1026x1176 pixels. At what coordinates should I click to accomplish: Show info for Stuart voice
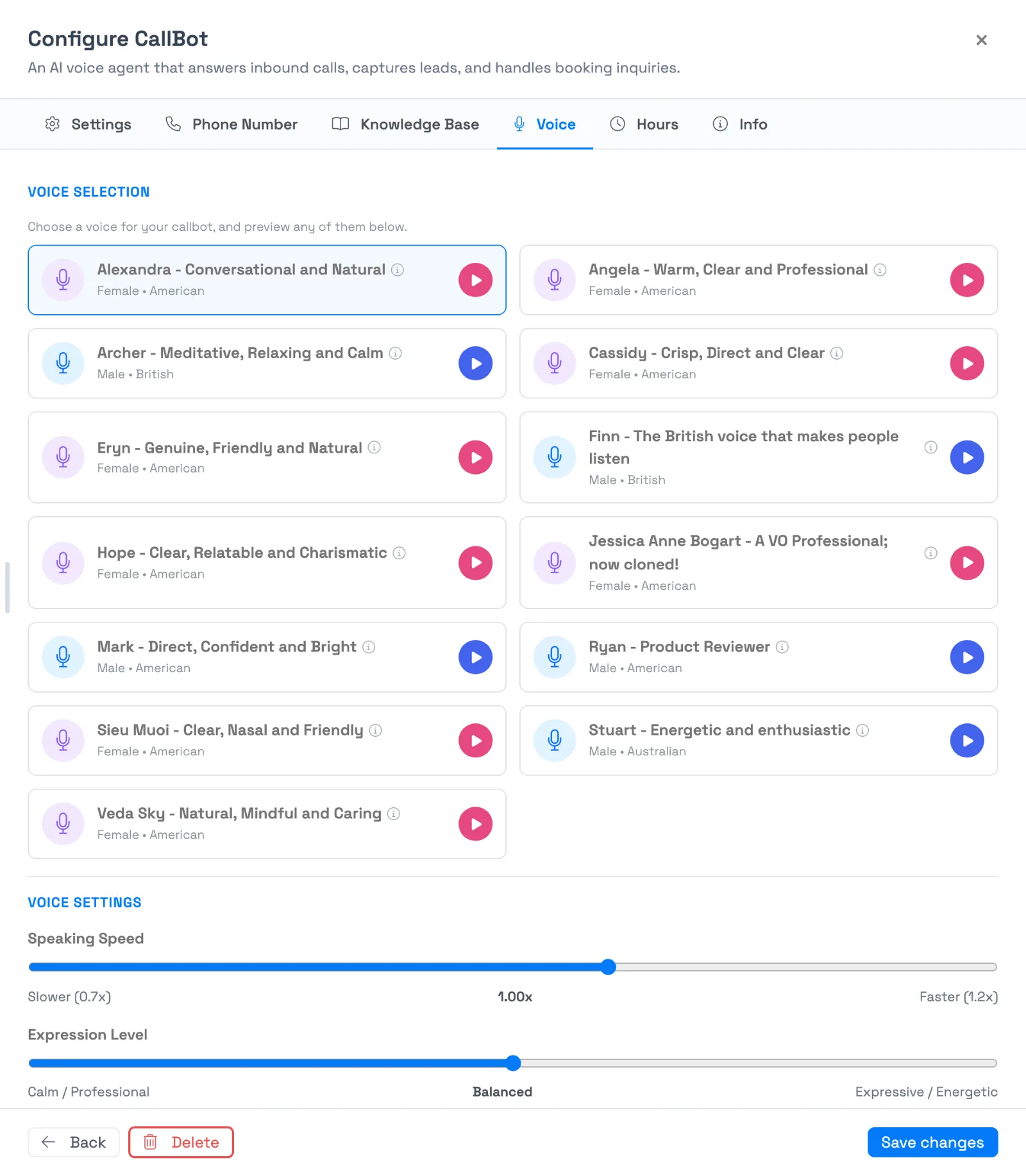(862, 730)
